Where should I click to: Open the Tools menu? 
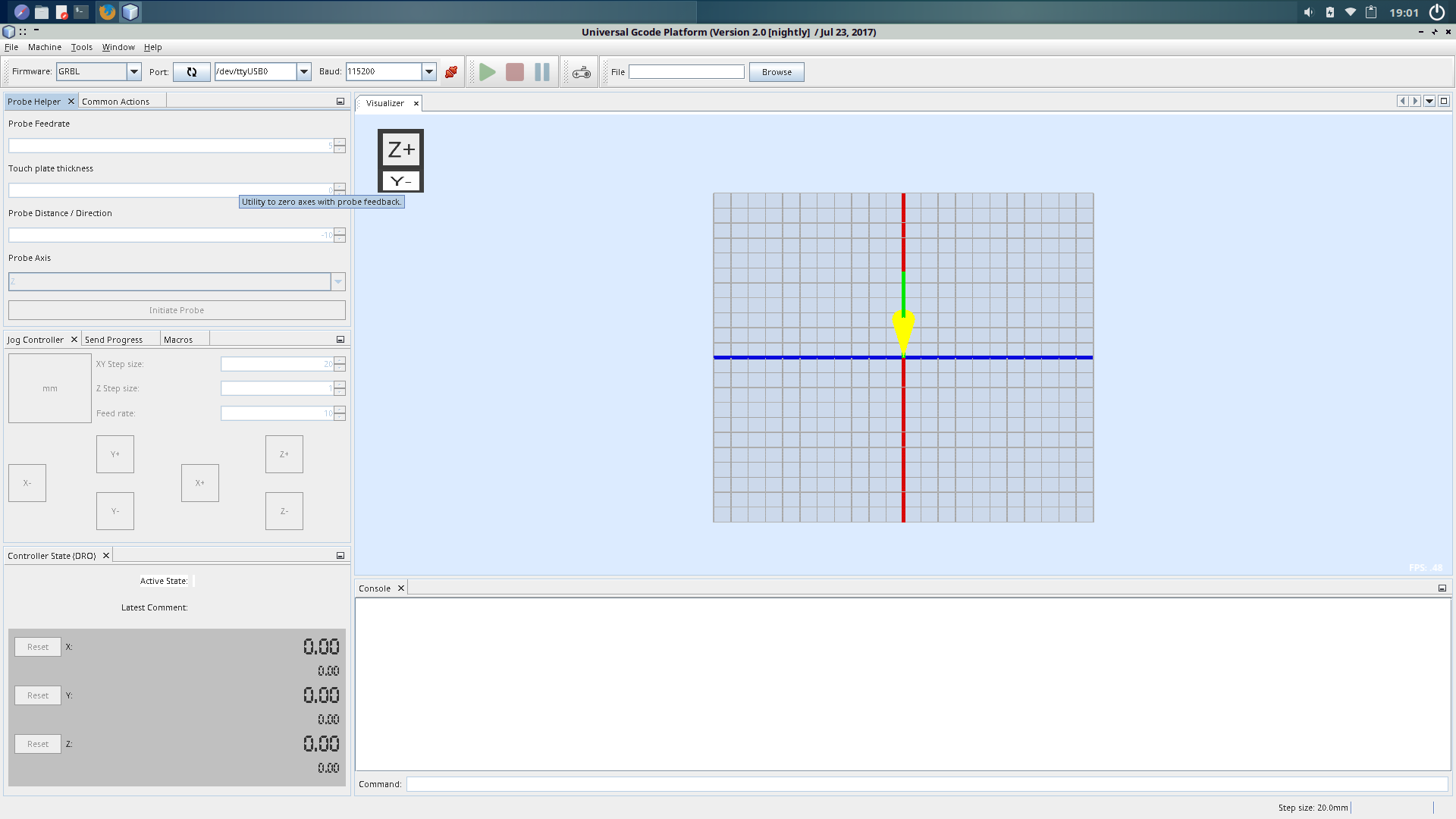[82, 47]
